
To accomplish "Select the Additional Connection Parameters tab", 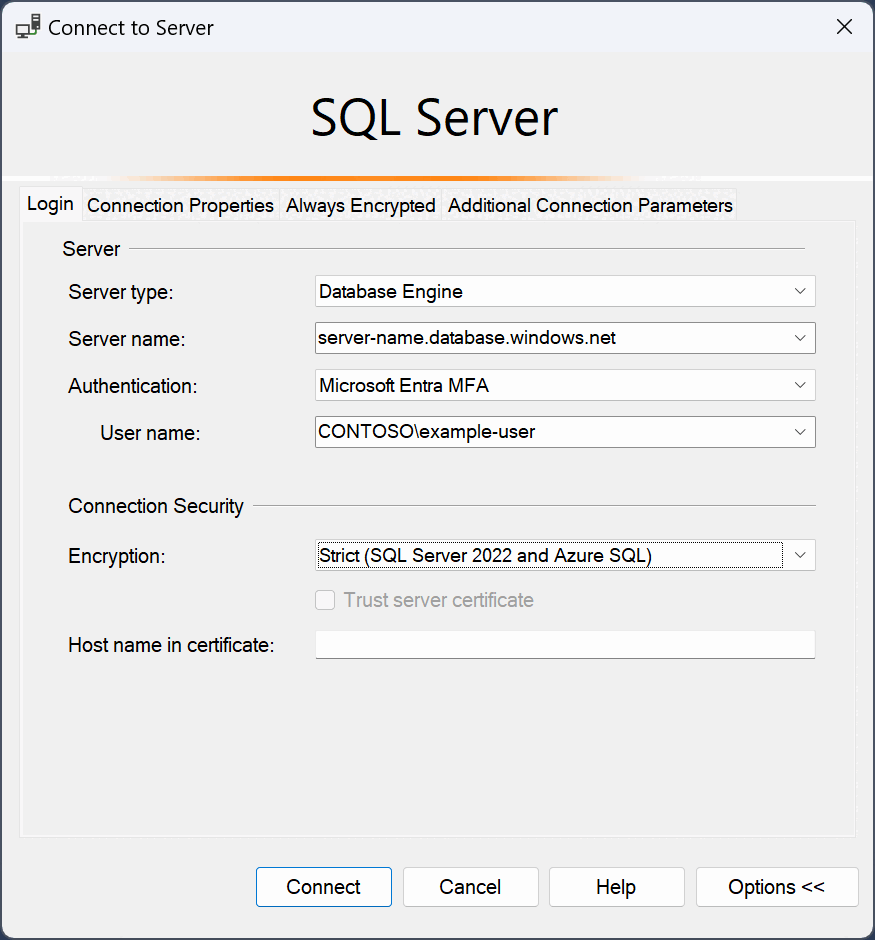I will 590,206.
